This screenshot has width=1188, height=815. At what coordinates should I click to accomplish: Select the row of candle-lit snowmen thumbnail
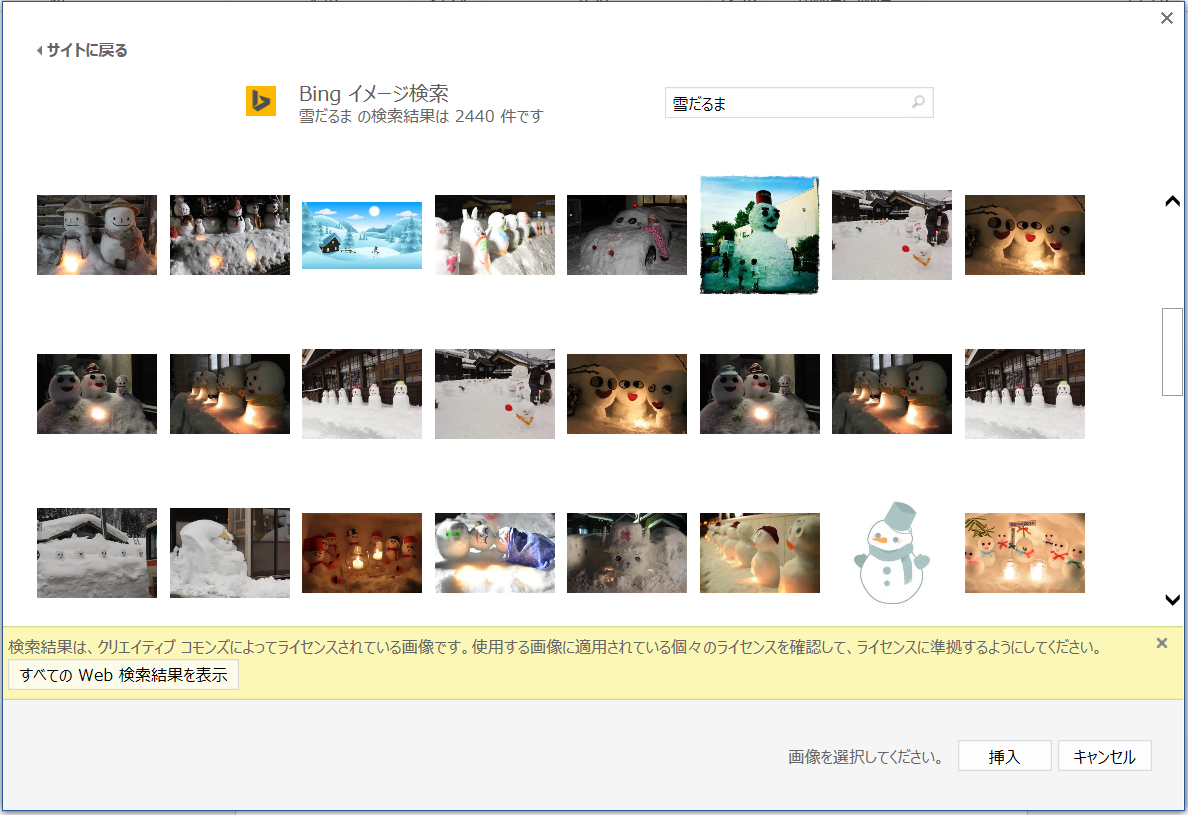[759, 553]
